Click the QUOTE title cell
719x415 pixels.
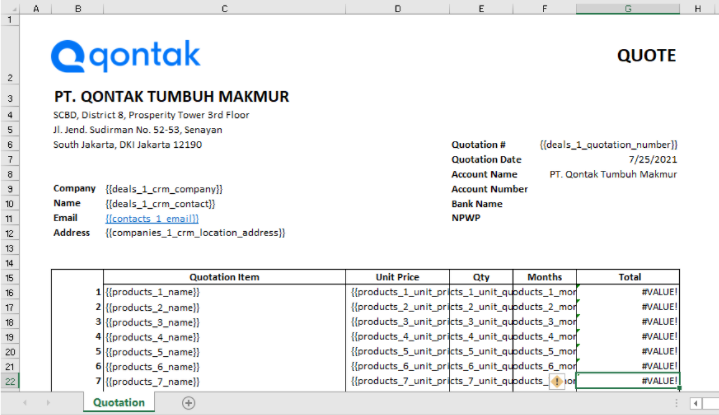[x=646, y=55]
